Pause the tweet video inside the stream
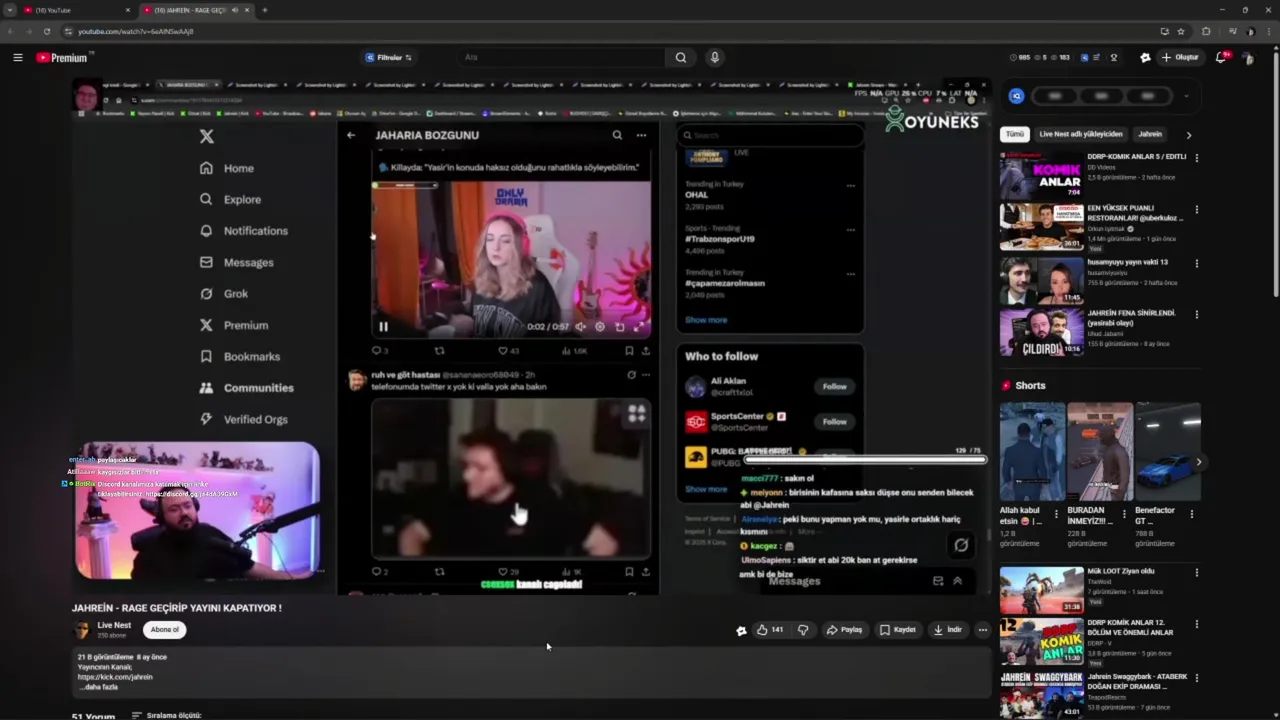1280x720 pixels. 383,326
